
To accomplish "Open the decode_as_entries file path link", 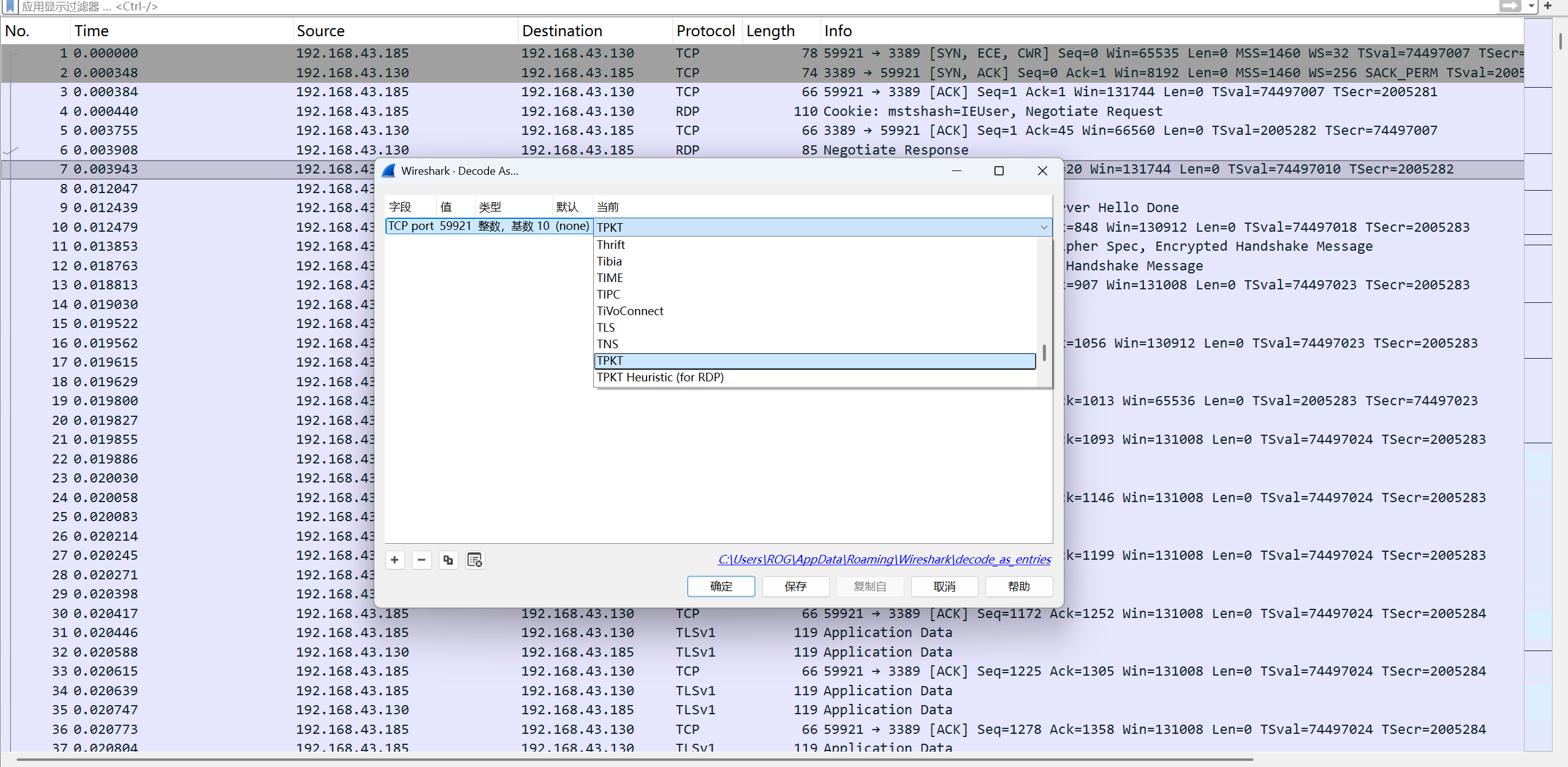I will click(884, 559).
